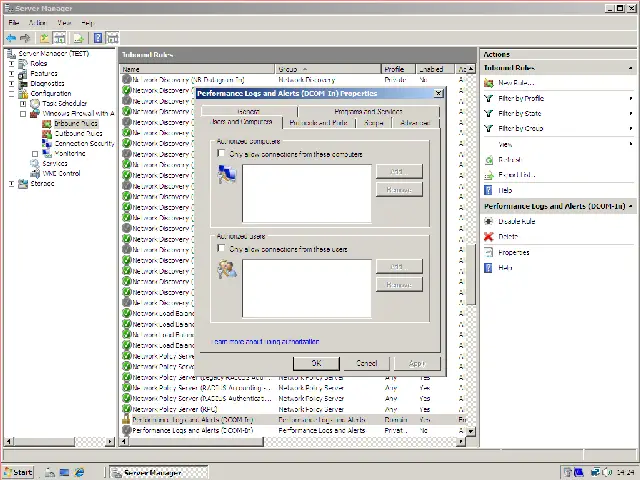Open Filter by State action
Image resolution: width=640 pixels, height=480 pixels.
click(x=520, y=113)
